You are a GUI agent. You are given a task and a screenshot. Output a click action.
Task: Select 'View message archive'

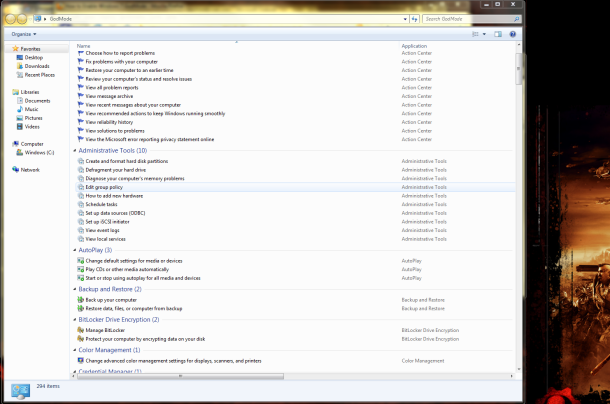pos(109,96)
